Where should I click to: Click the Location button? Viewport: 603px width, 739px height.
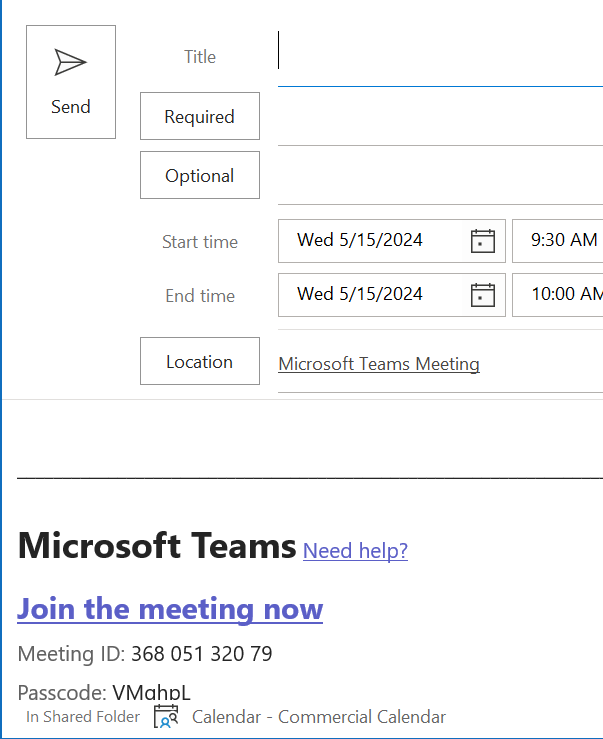pos(200,361)
